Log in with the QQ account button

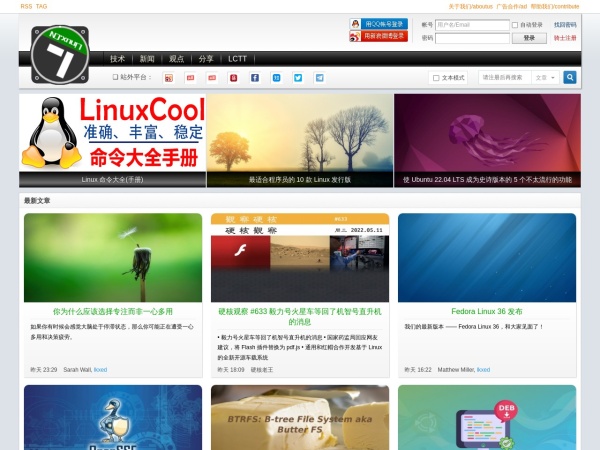pyautogui.click(x=378, y=24)
